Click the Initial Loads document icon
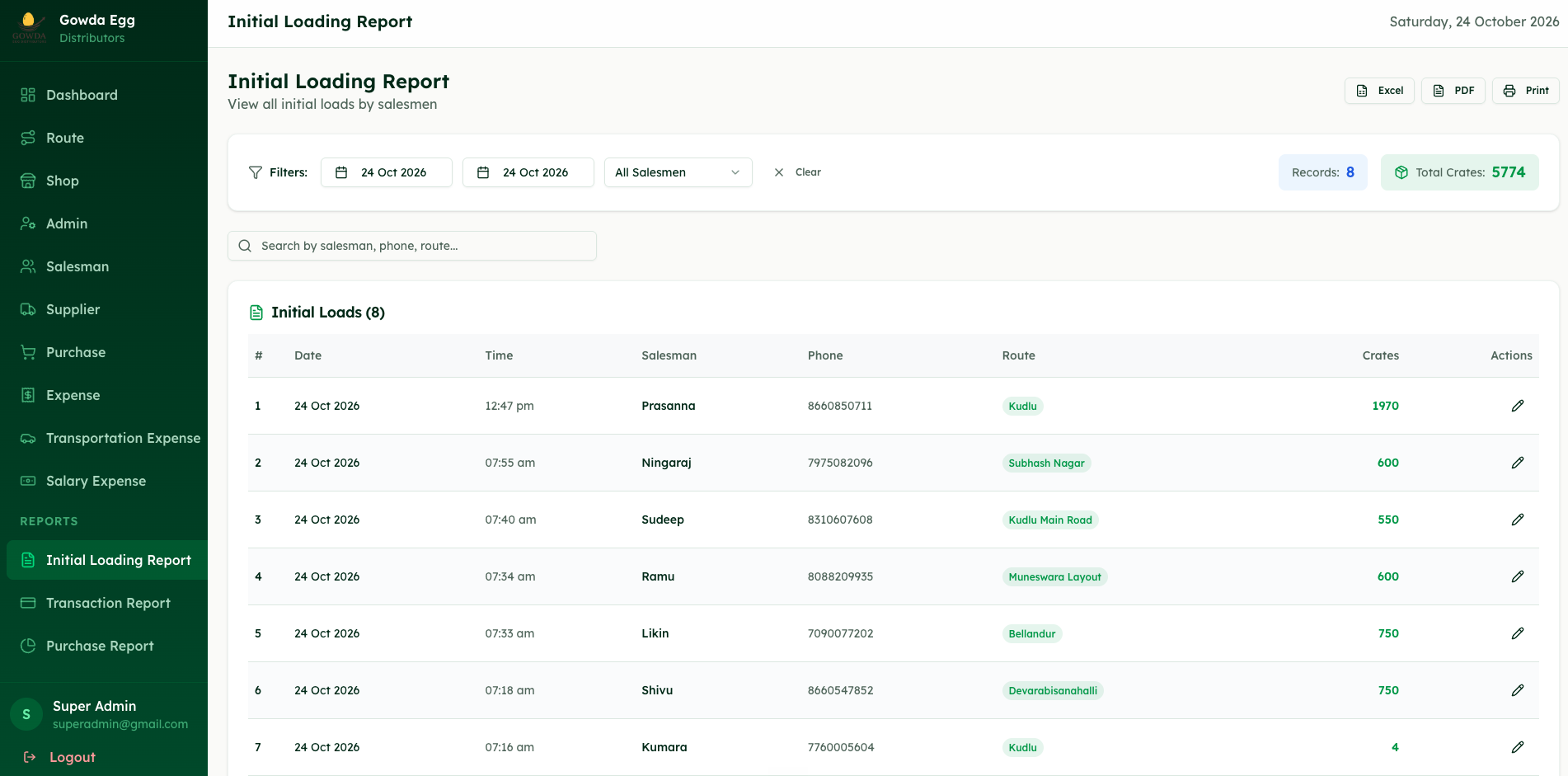1568x776 pixels. coord(256,313)
